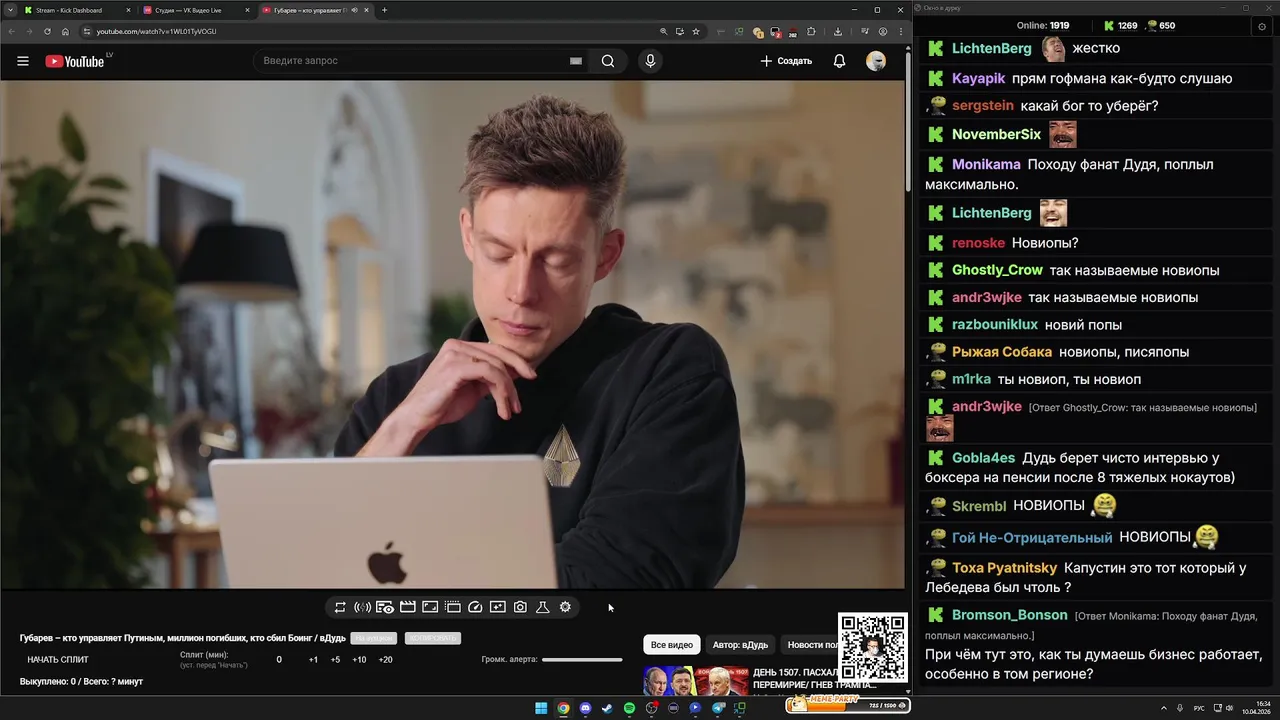1280x720 pixels.
Task: Reload the page in Chrome
Action: coord(47,31)
